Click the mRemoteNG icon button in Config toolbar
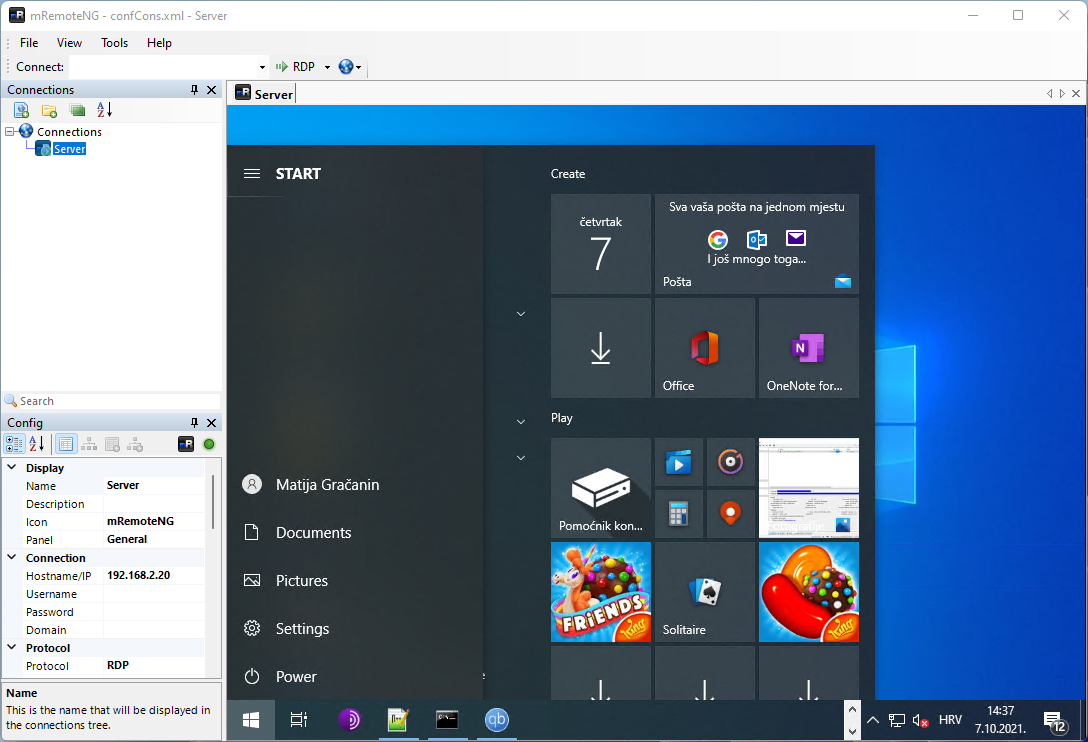 186,444
